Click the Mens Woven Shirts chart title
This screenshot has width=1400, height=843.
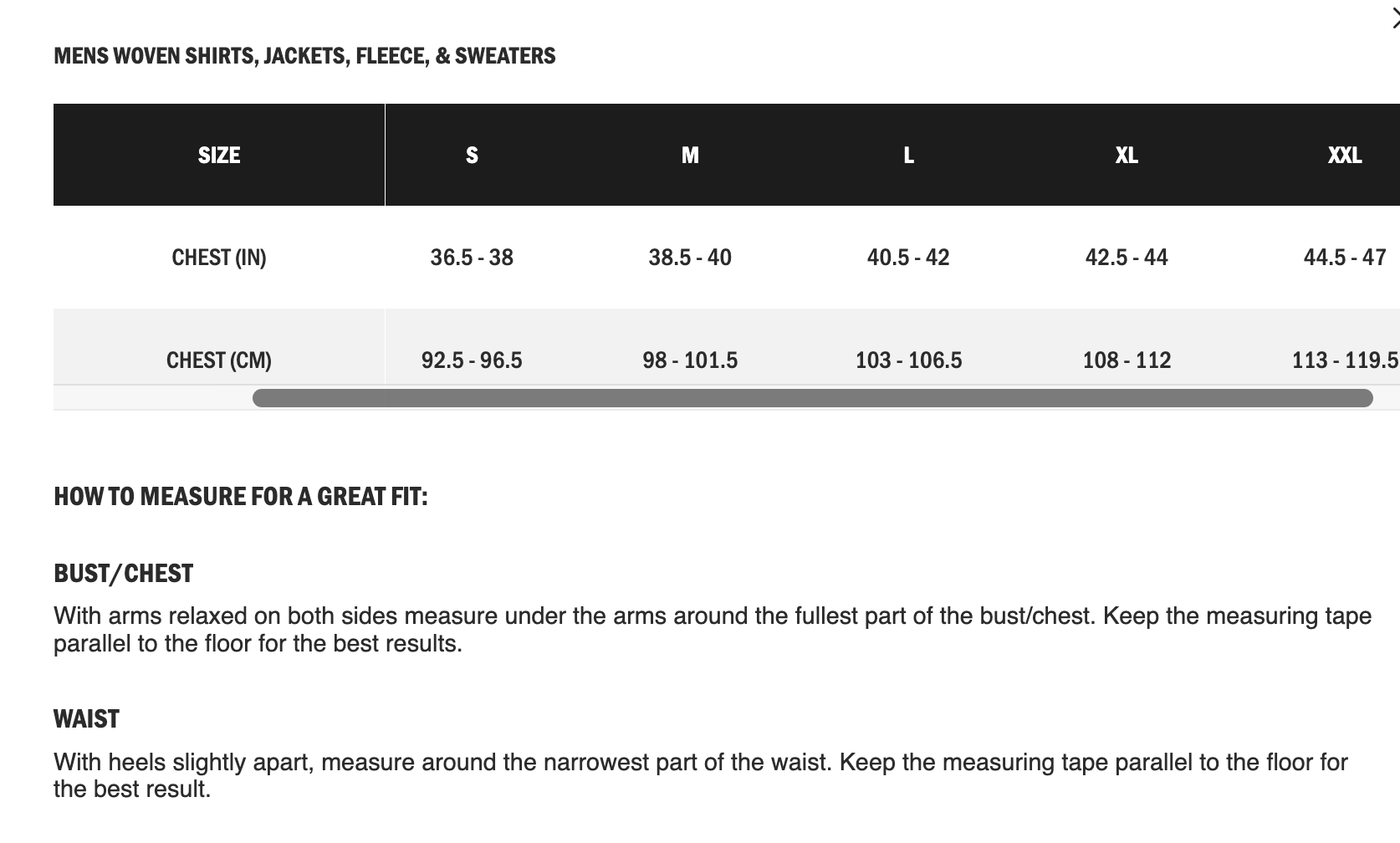point(304,56)
